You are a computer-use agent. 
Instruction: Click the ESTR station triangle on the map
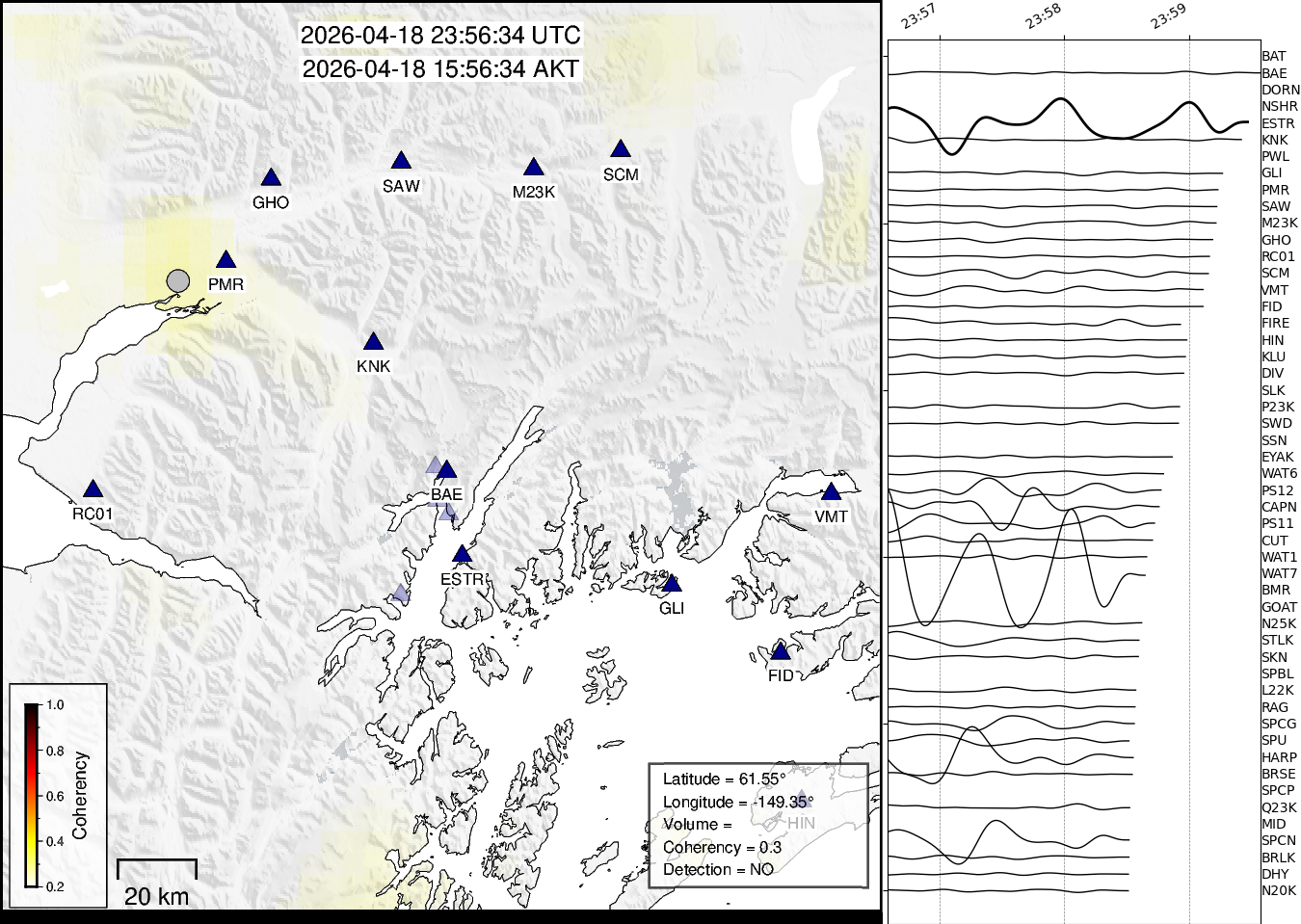[463, 555]
